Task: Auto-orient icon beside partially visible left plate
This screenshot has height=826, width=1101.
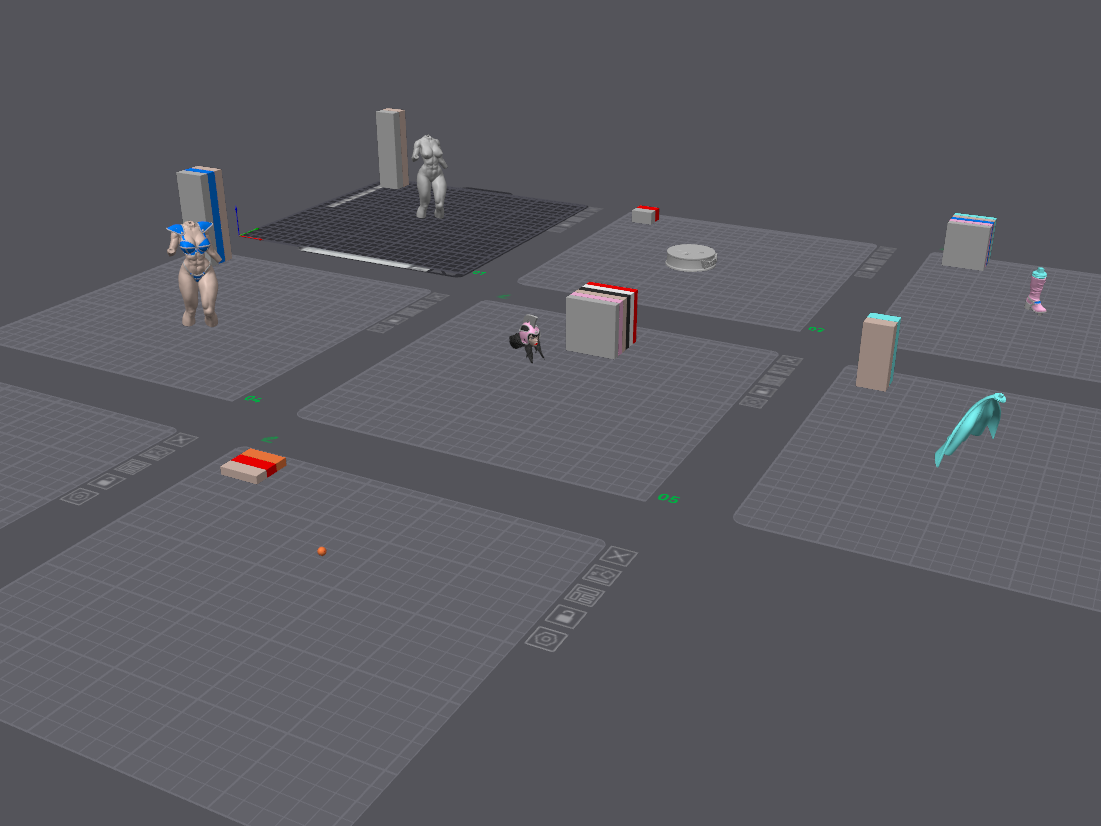Action: pyautogui.click(x=157, y=453)
